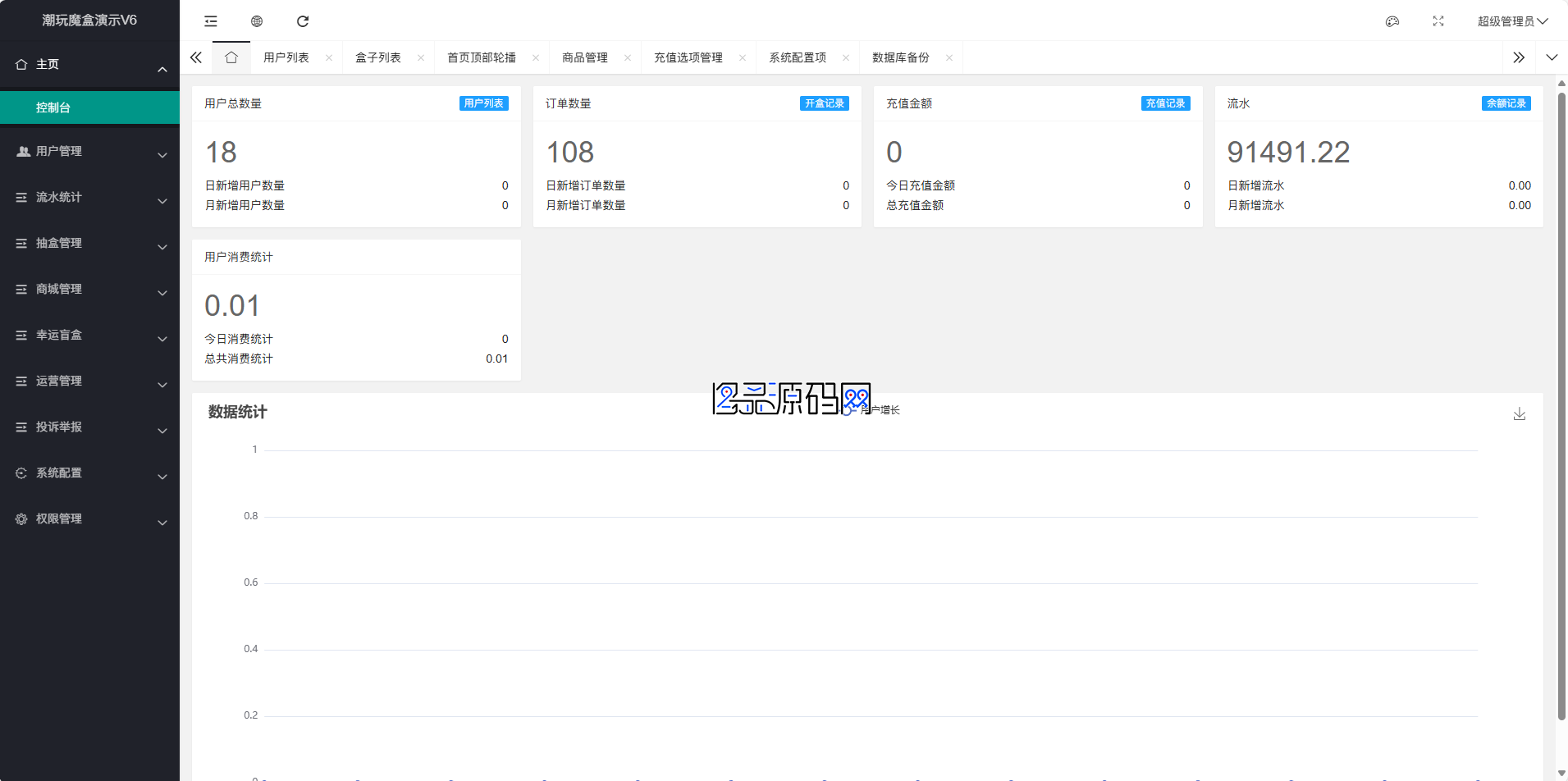Click the 18 用户总数量 value
The image size is (1568, 781).
221,153
